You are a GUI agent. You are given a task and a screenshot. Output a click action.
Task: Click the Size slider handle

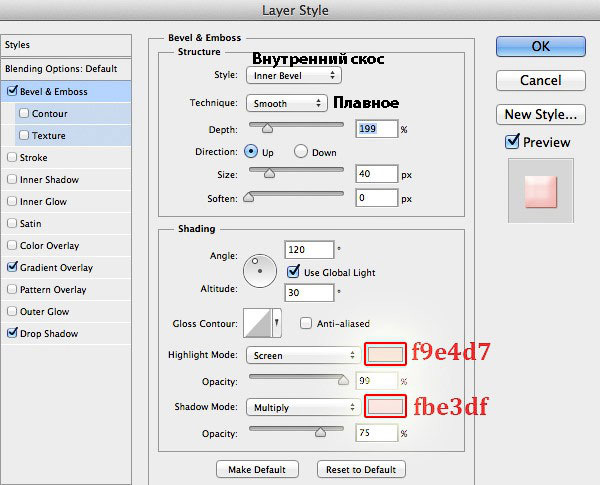pyautogui.click(x=269, y=173)
